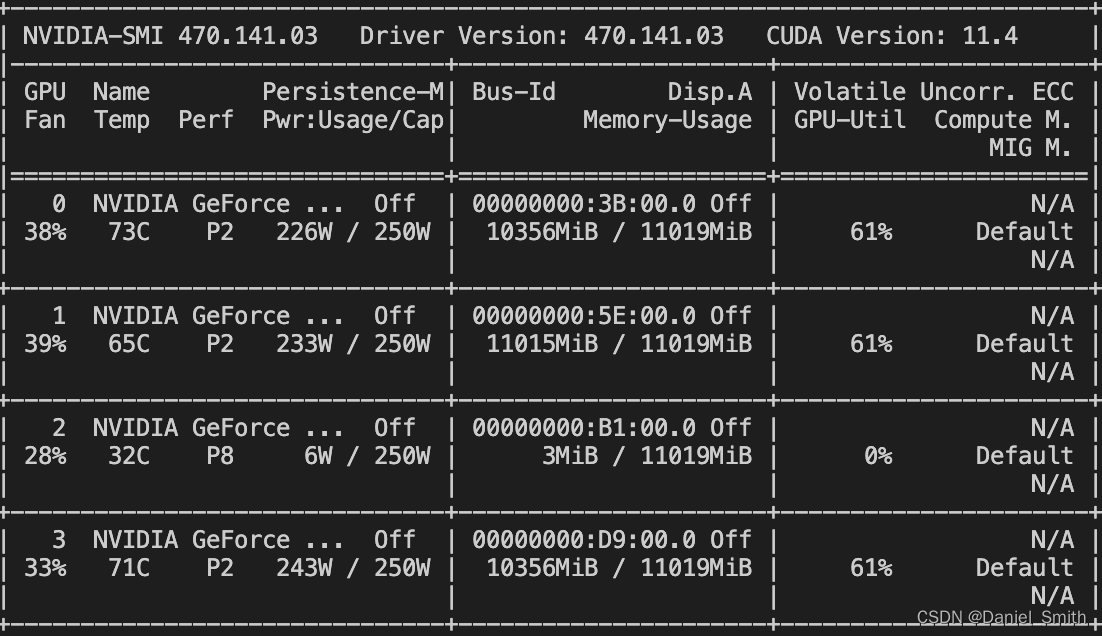
Task: Click GPU 1's NVIDIA GeForce name
Action: pyautogui.click(x=218, y=316)
